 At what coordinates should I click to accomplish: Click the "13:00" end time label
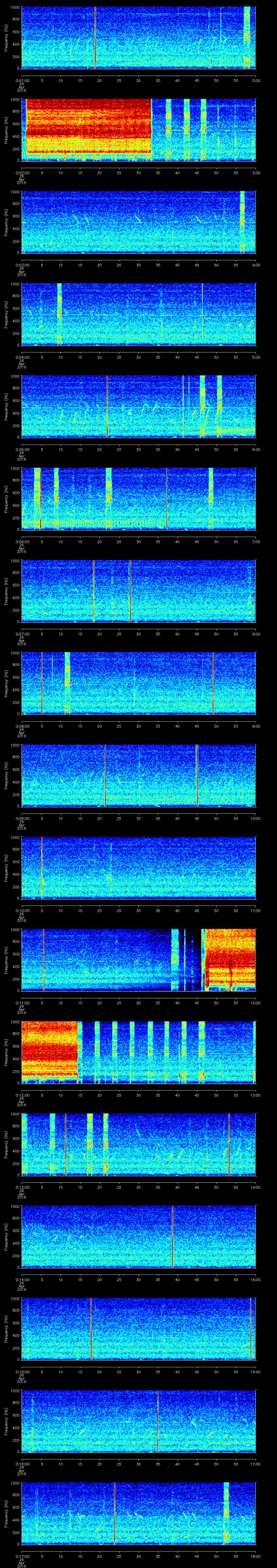[255, 1095]
